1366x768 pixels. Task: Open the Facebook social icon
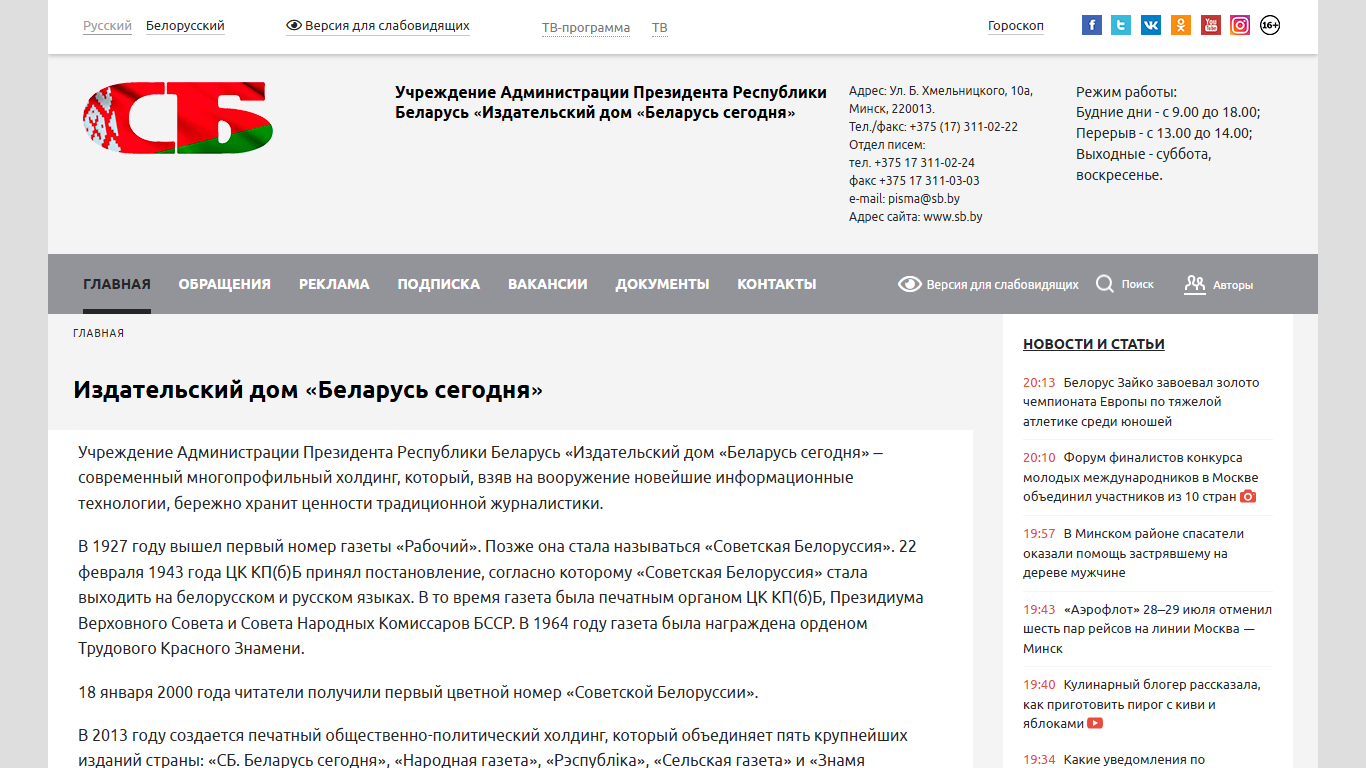(x=1092, y=25)
